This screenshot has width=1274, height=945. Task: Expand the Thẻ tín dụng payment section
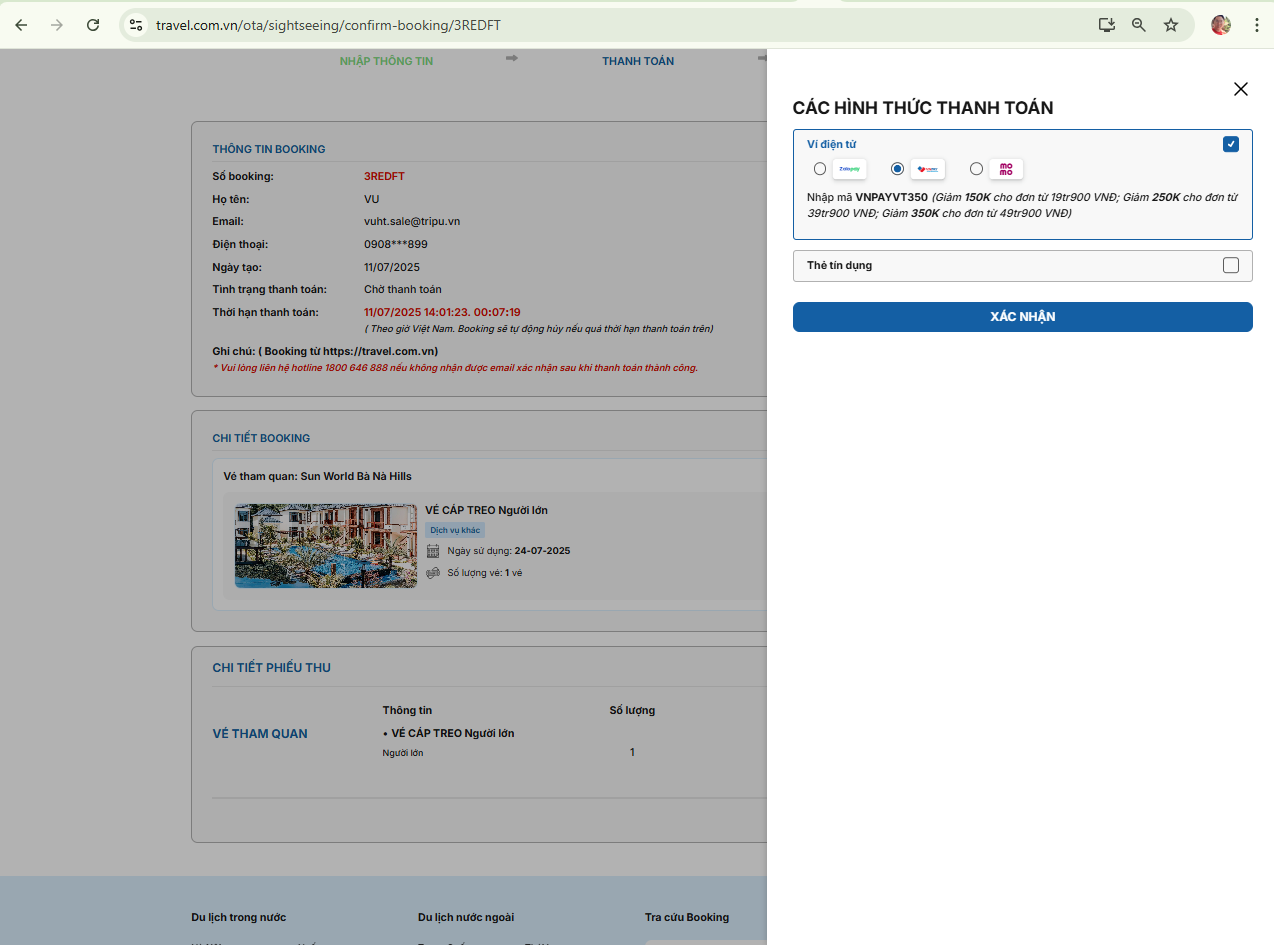[x=1000, y=265]
